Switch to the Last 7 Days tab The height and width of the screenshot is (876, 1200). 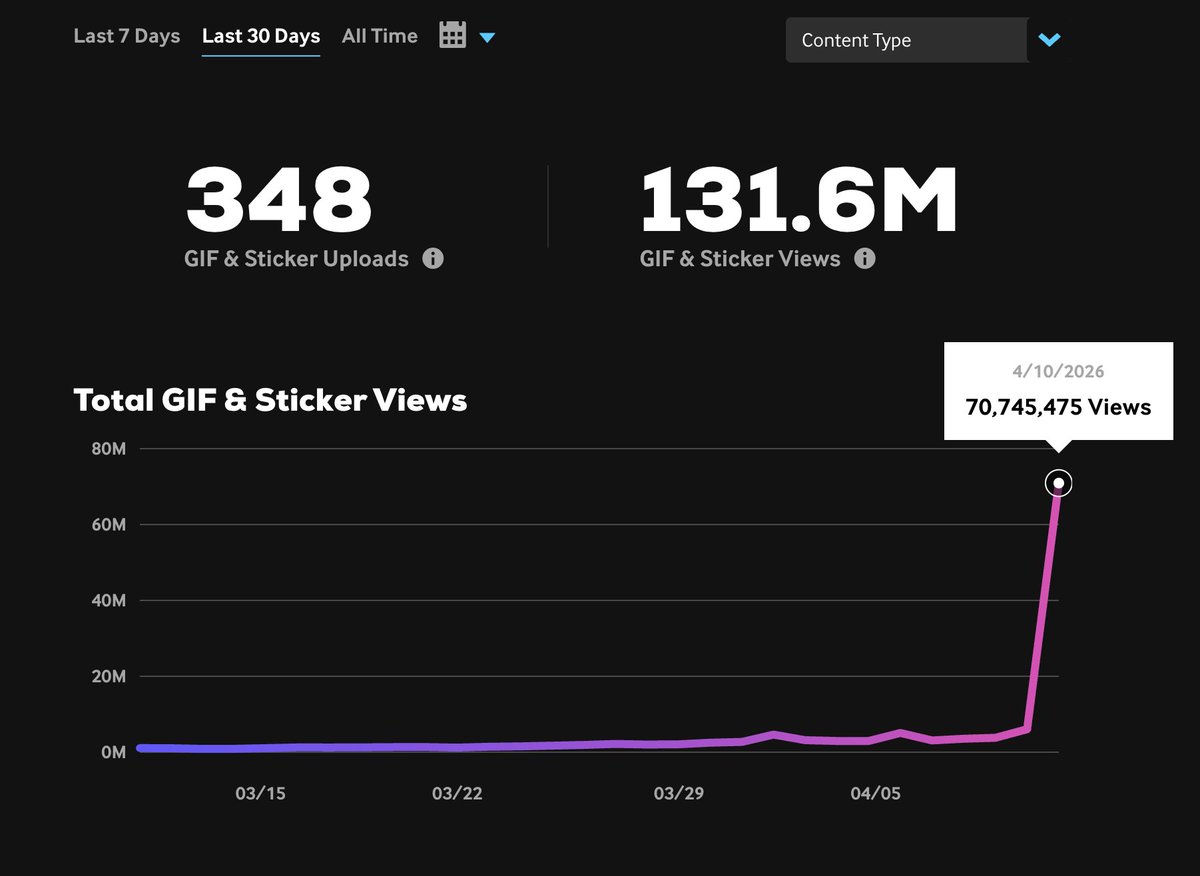pos(127,36)
